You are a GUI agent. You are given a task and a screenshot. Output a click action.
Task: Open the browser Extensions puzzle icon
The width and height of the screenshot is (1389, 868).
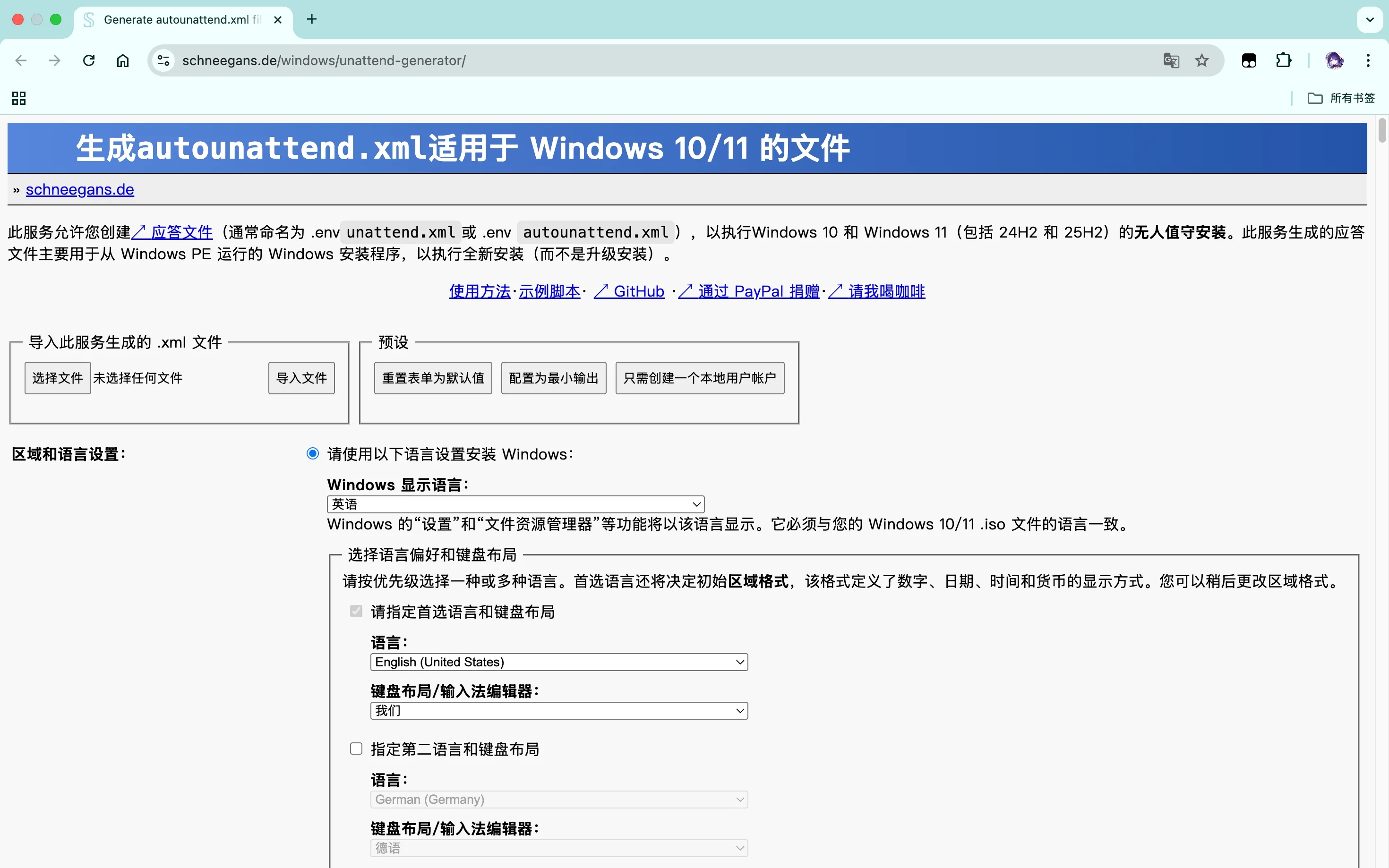(x=1284, y=60)
